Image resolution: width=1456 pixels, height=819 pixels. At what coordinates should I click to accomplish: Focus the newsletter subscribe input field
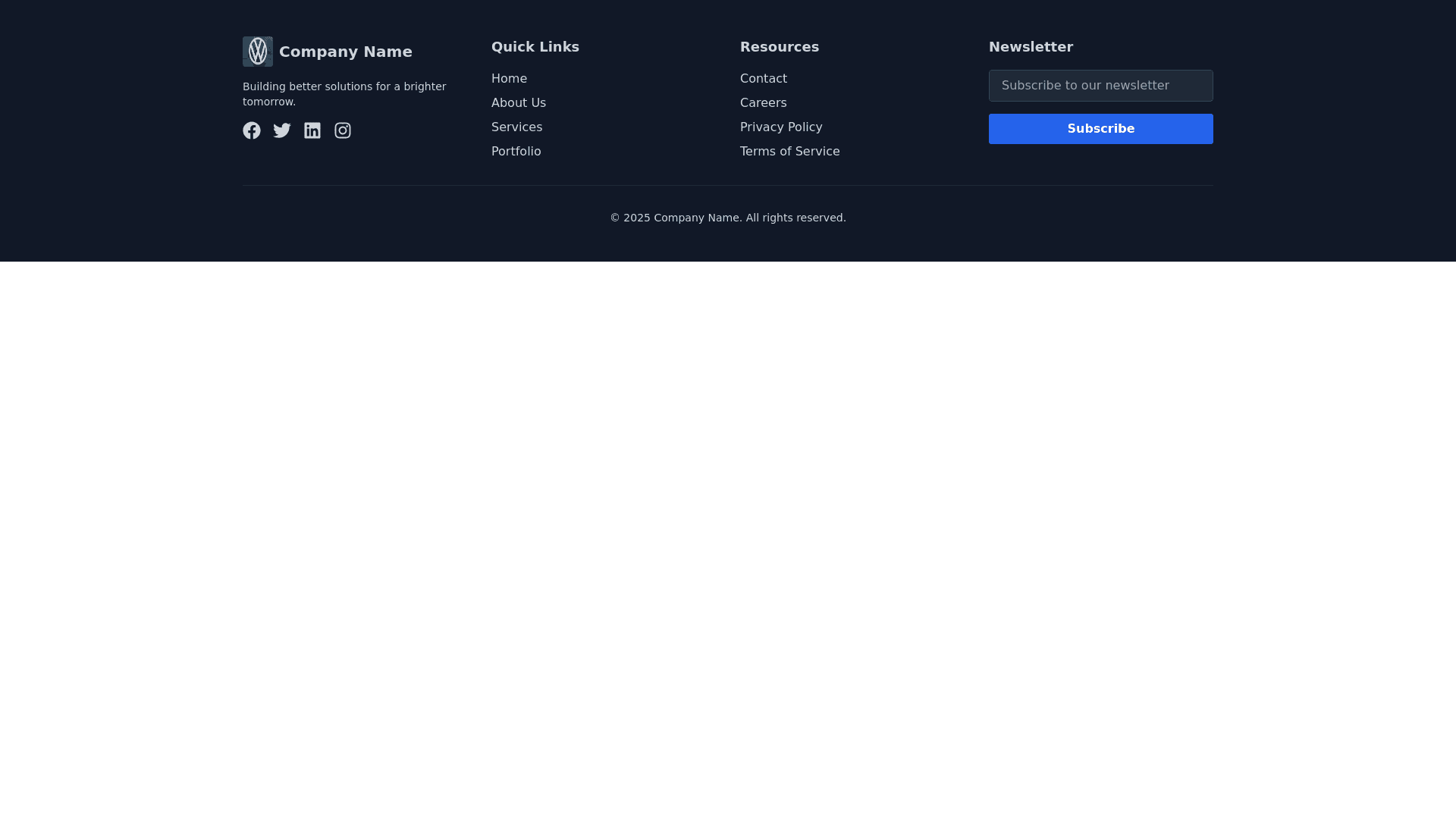[1100, 86]
